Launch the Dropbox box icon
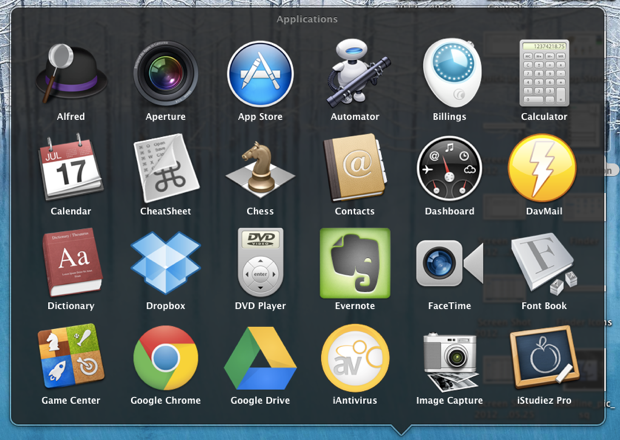 click(x=166, y=263)
